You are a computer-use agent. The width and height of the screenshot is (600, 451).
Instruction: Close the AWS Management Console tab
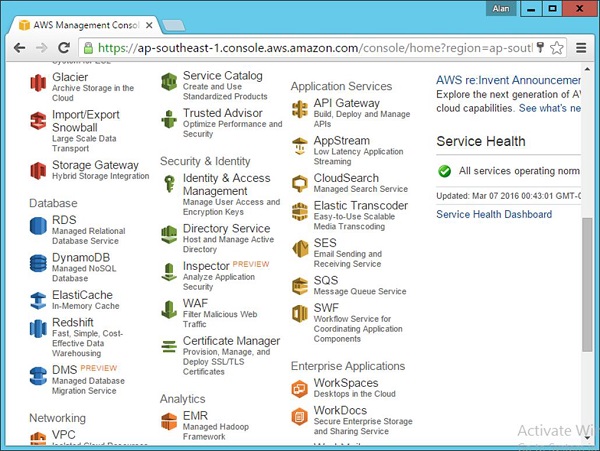149,25
